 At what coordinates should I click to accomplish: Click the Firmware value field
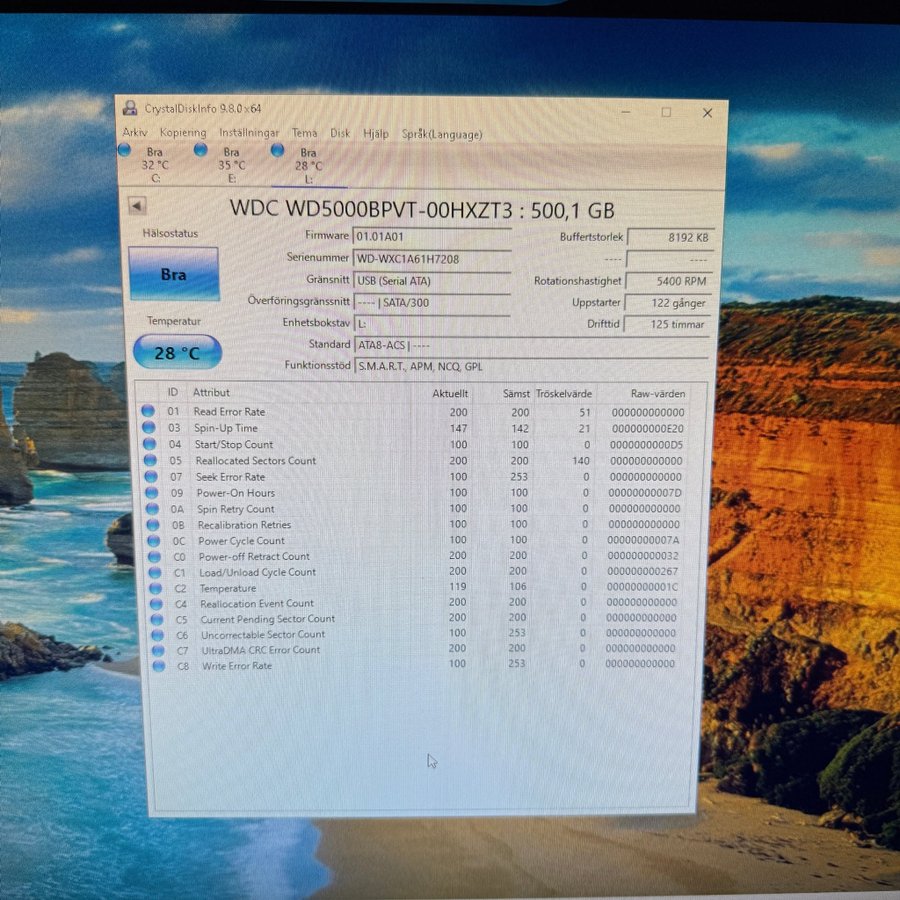click(x=431, y=236)
